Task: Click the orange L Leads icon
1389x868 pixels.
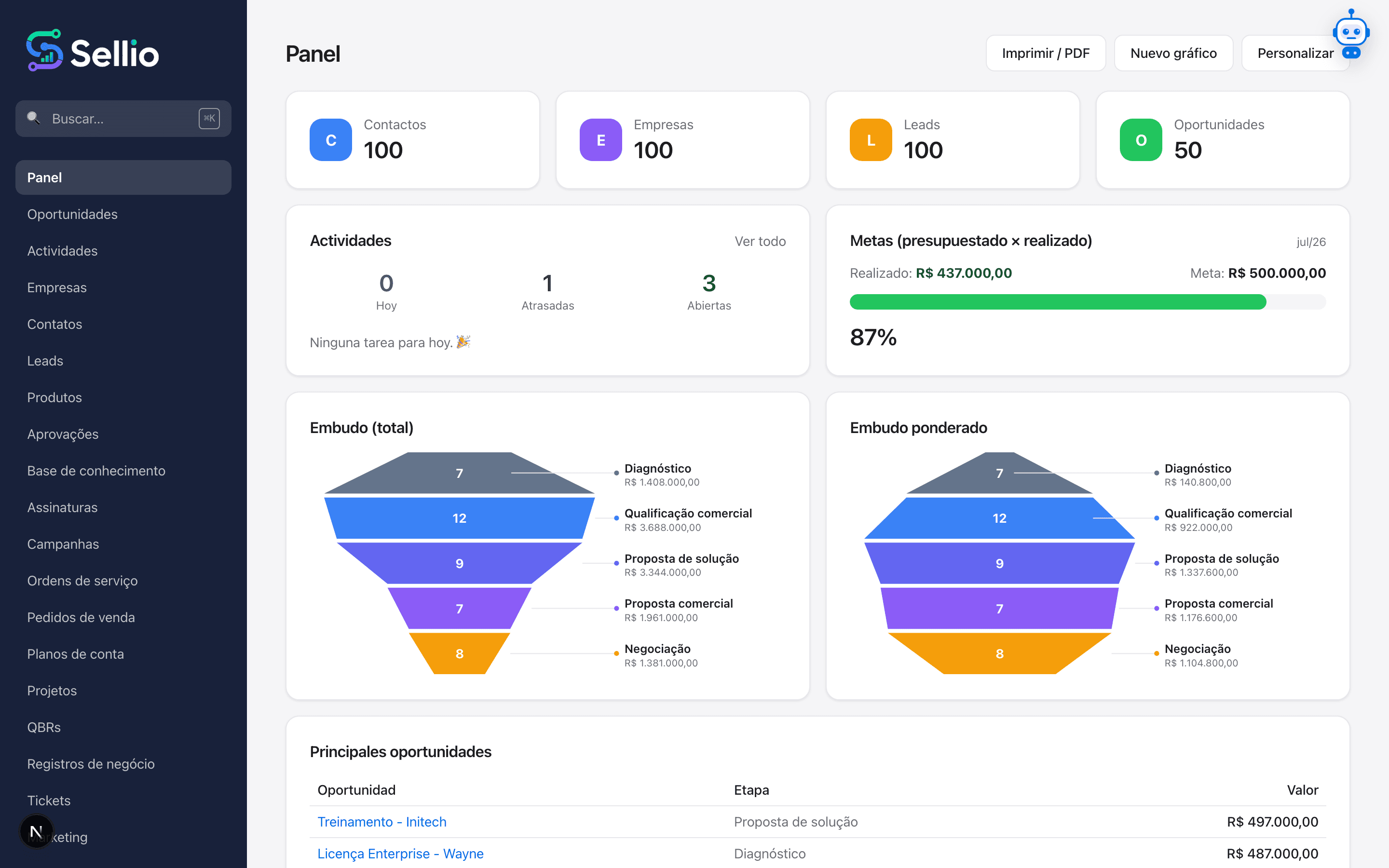Action: [x=871, y=140]
